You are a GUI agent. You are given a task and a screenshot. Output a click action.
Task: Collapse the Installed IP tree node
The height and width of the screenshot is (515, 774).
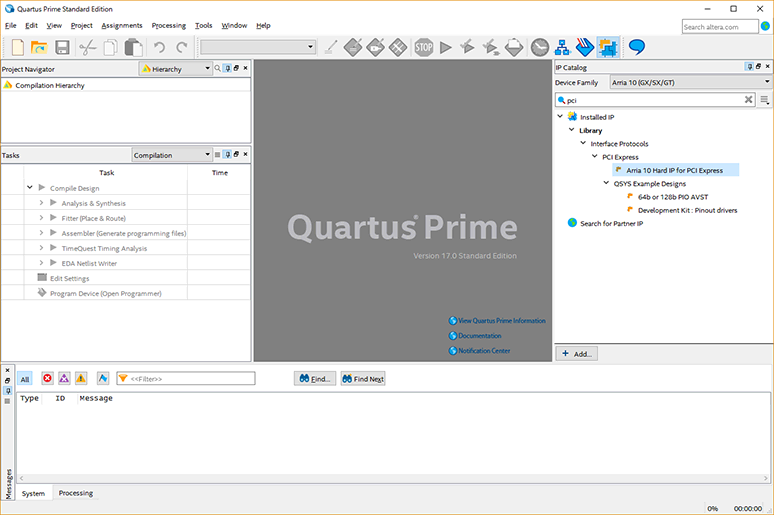pos(560,117)
